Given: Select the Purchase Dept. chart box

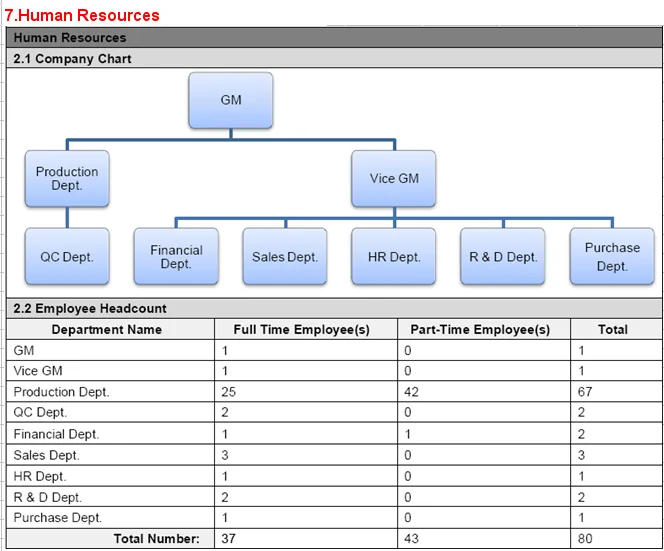Looking at the screenshot, I should 612,256.
